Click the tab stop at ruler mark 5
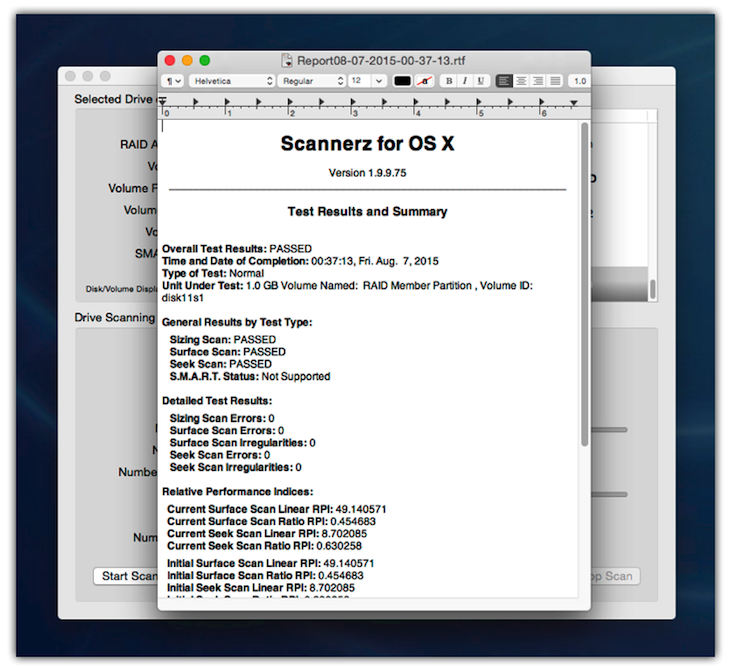The height and width of the screenshot is (670, 730). click(x=478, y=102)
